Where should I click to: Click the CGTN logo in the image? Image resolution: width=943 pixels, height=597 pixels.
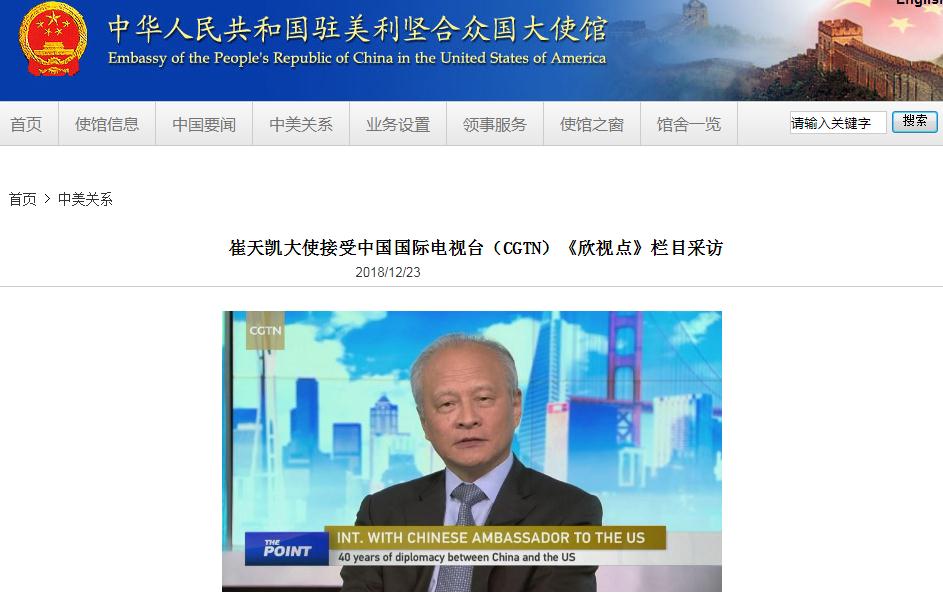point(265,331)
